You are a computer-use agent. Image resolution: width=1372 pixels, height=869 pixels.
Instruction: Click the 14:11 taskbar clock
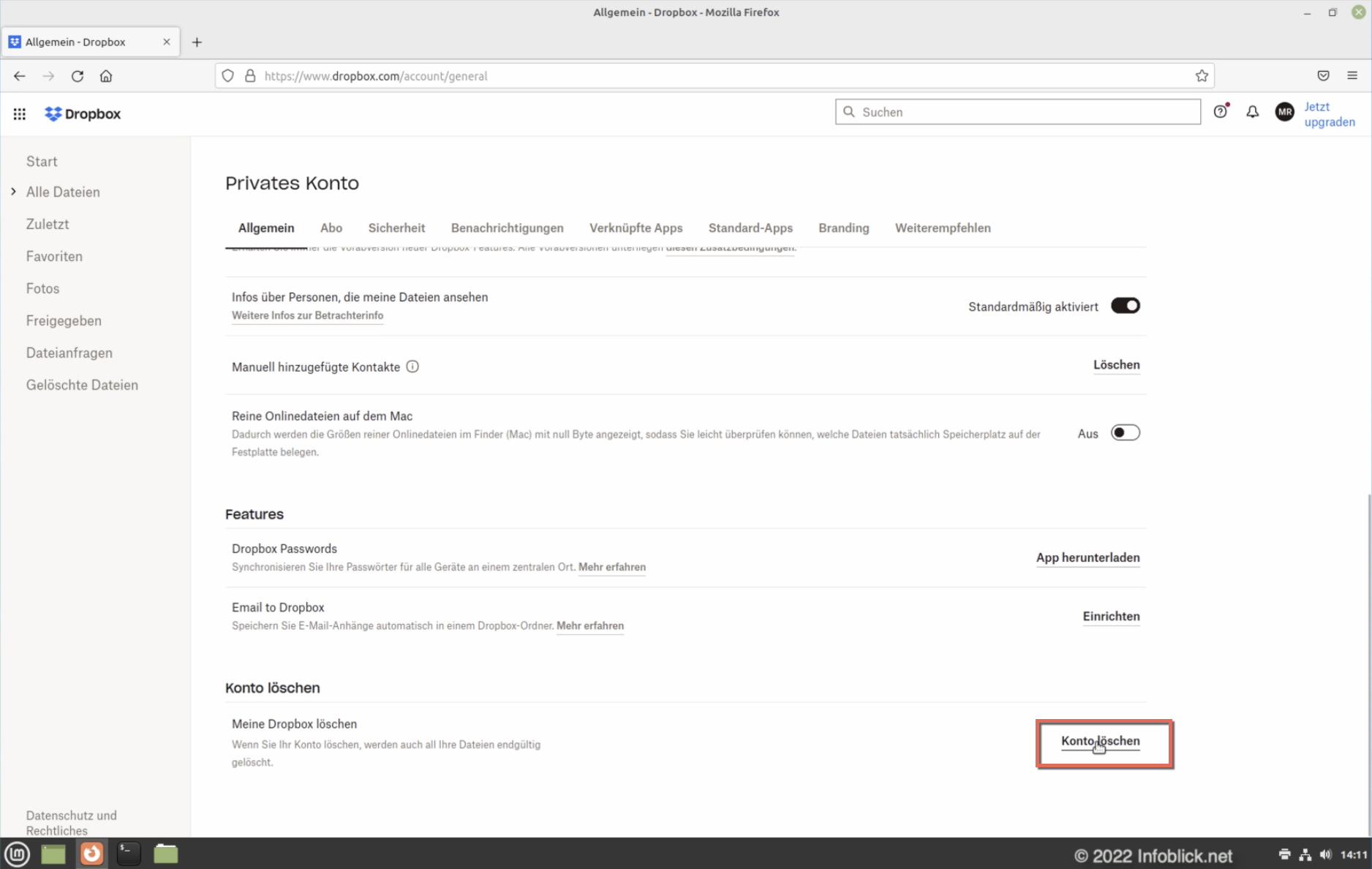(1354, 854)
